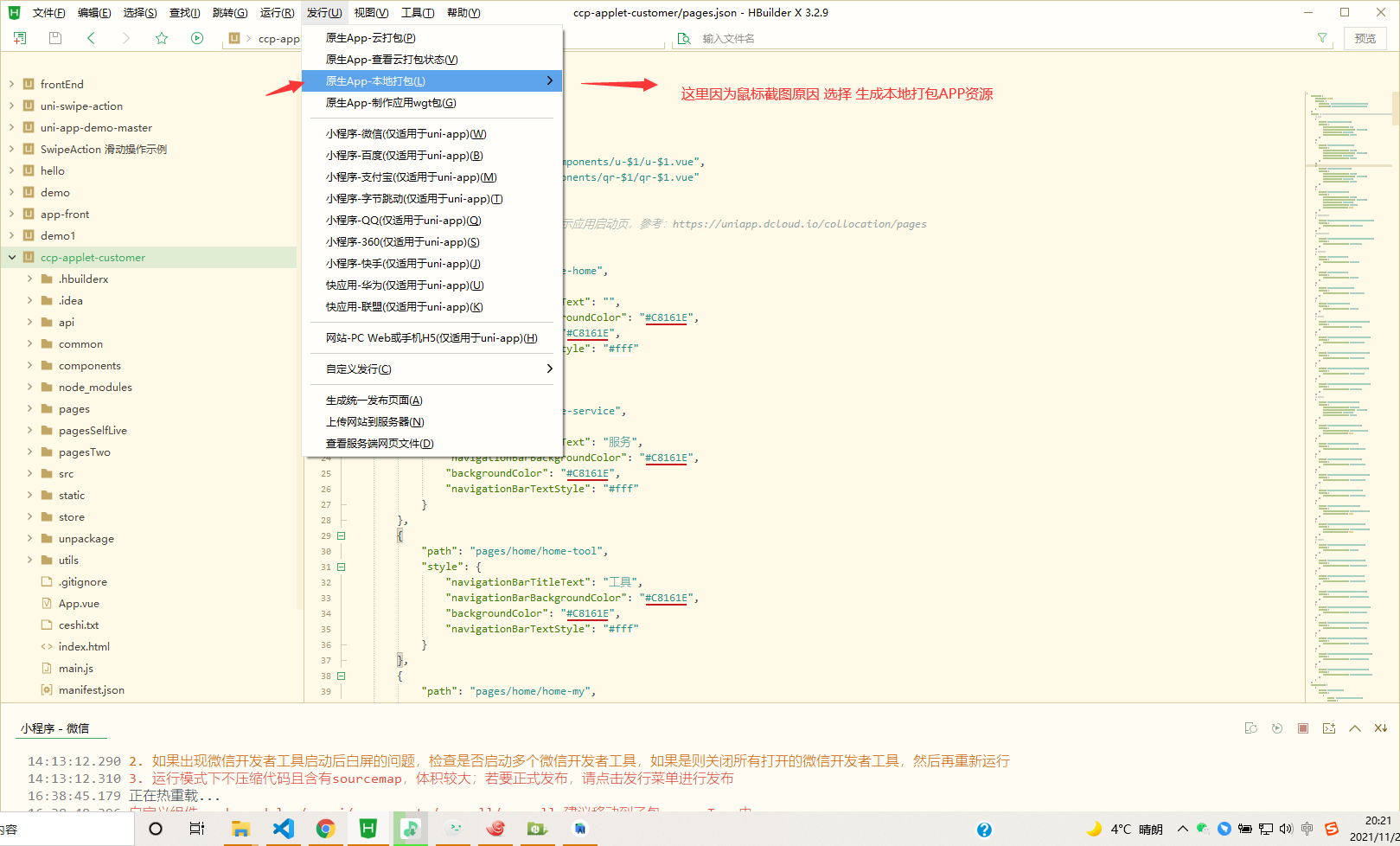Open Task View on the taskbar
Image resolution: width=1400 pixels, height=846 pixels.
coord(197,829)
